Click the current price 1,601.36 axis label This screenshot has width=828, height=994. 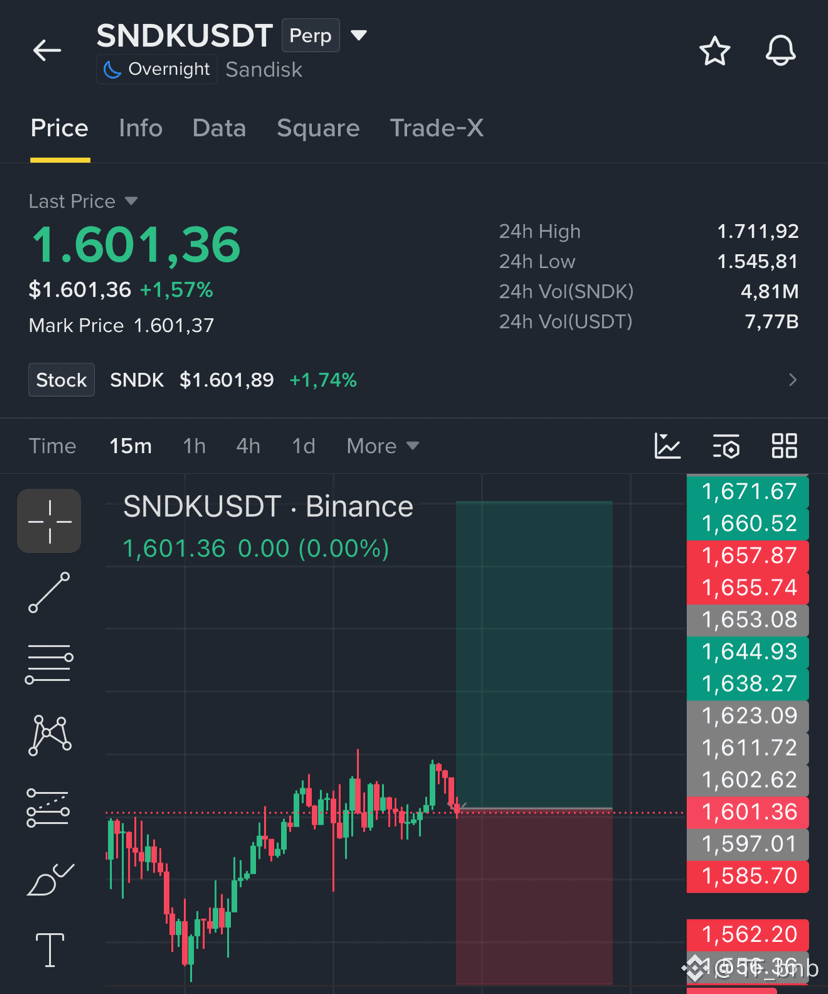[x=748, y=812]
